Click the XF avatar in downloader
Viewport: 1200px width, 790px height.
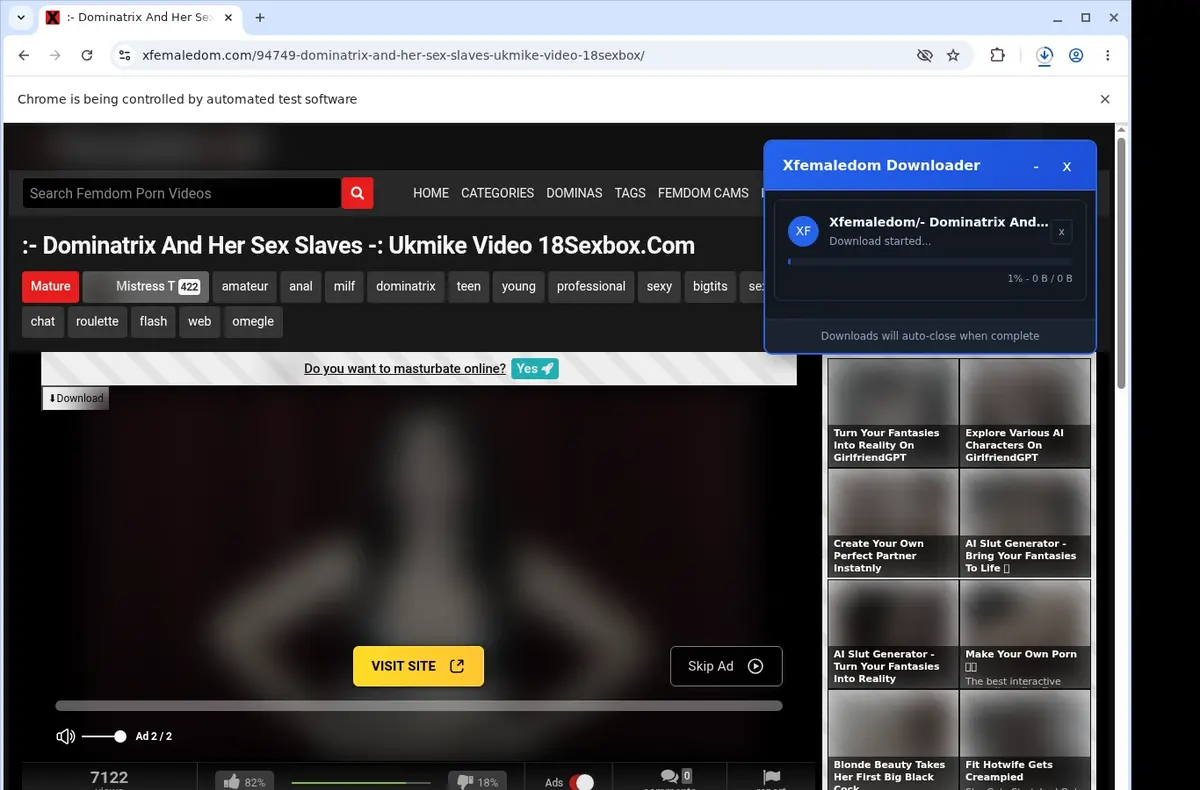click(x=803, y=231)
